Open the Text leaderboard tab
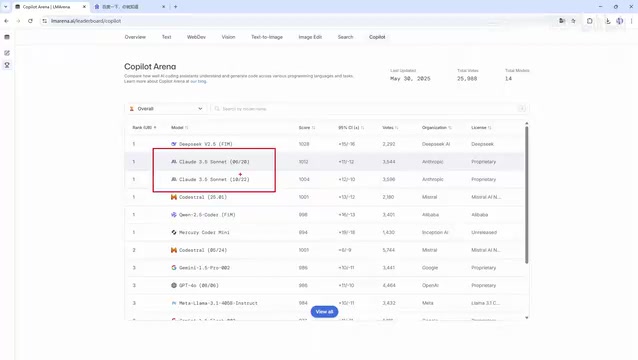Viewport: 638px width, 360px height. click(167, 37)
